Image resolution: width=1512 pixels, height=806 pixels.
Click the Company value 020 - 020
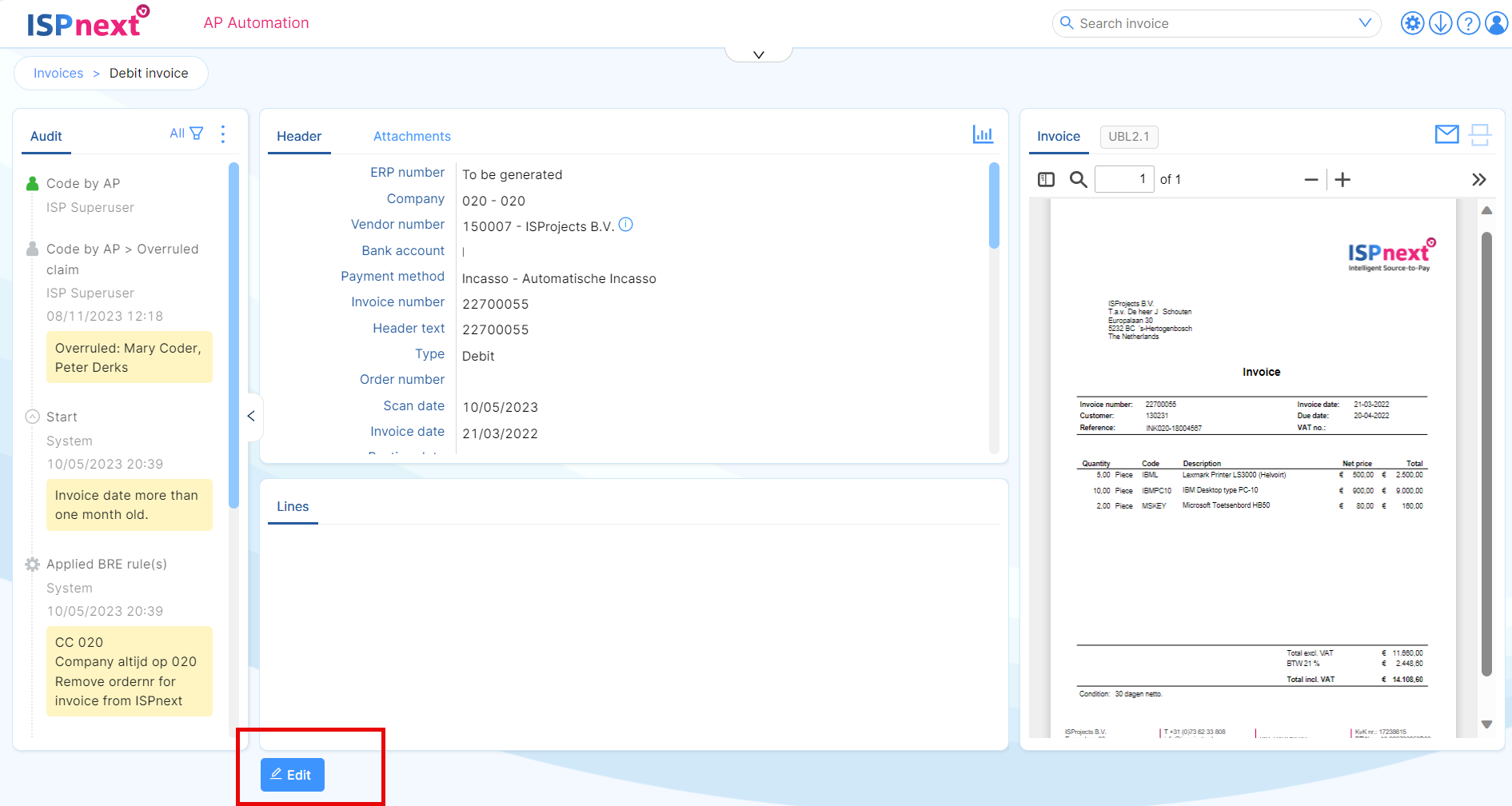tap(493, 201)
